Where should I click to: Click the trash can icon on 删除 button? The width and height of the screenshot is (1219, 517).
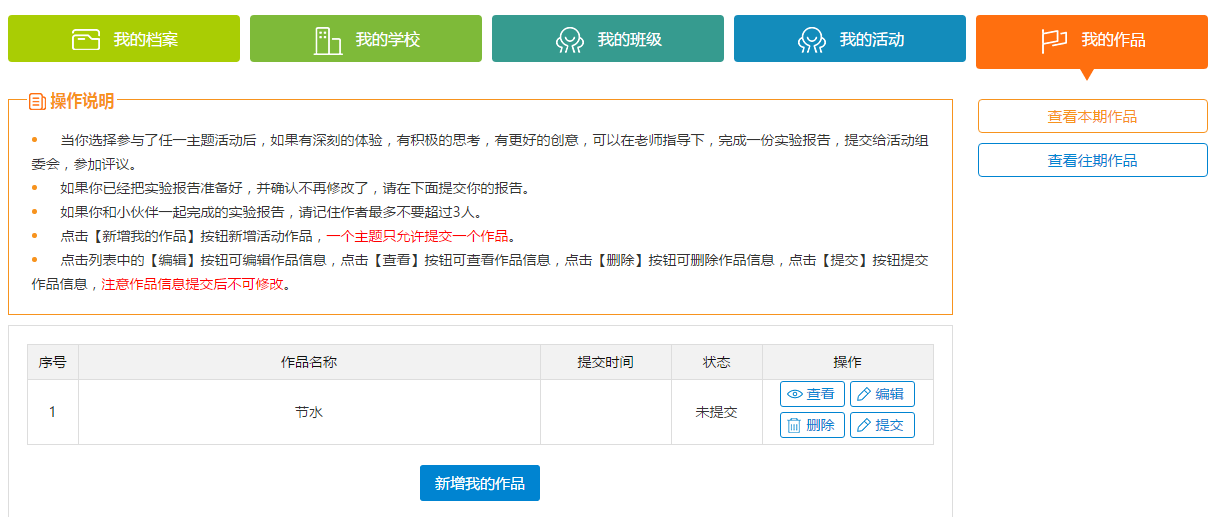tap(794, 425)
